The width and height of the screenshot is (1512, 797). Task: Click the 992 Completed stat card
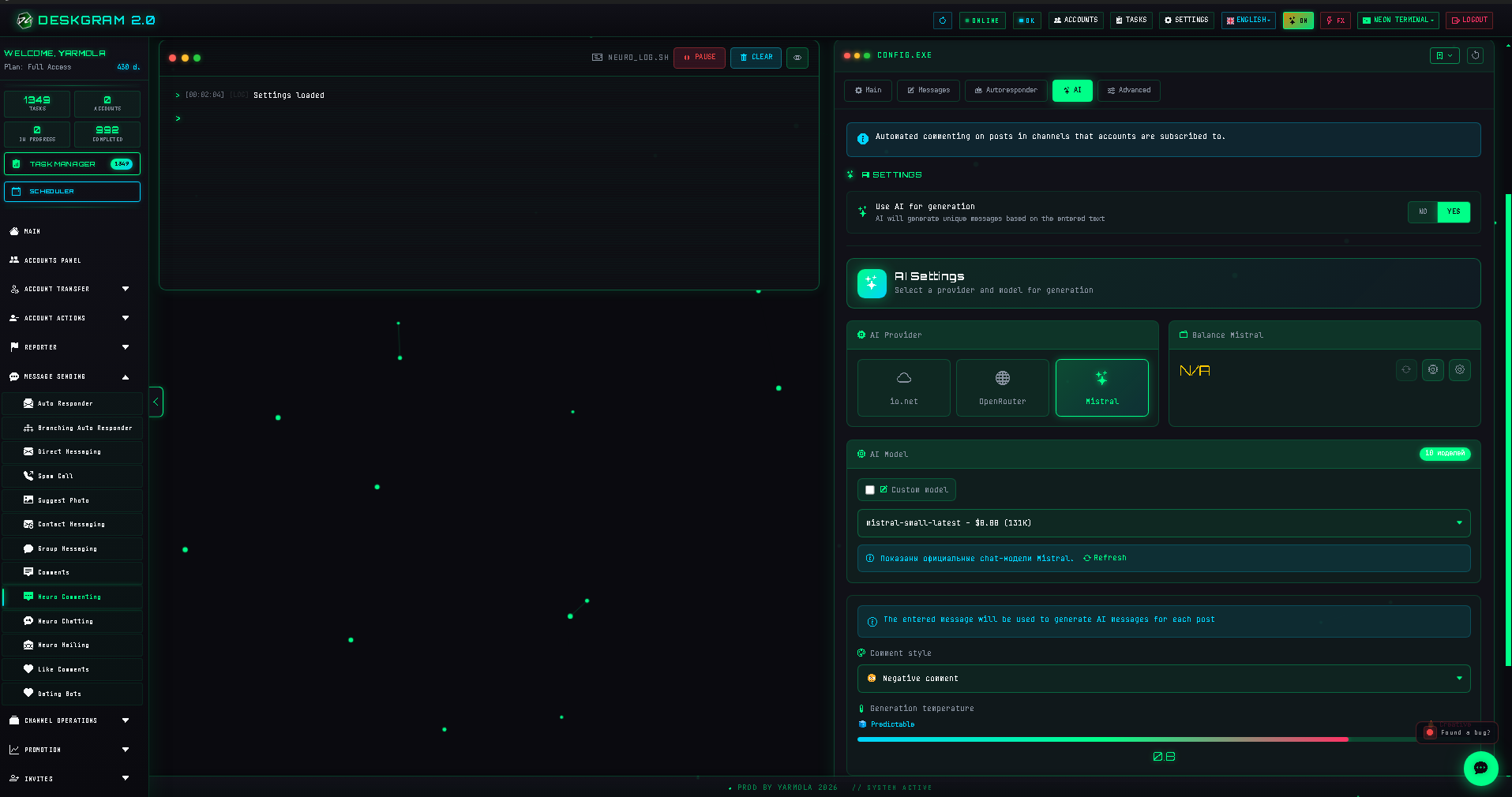pos(107,134)
